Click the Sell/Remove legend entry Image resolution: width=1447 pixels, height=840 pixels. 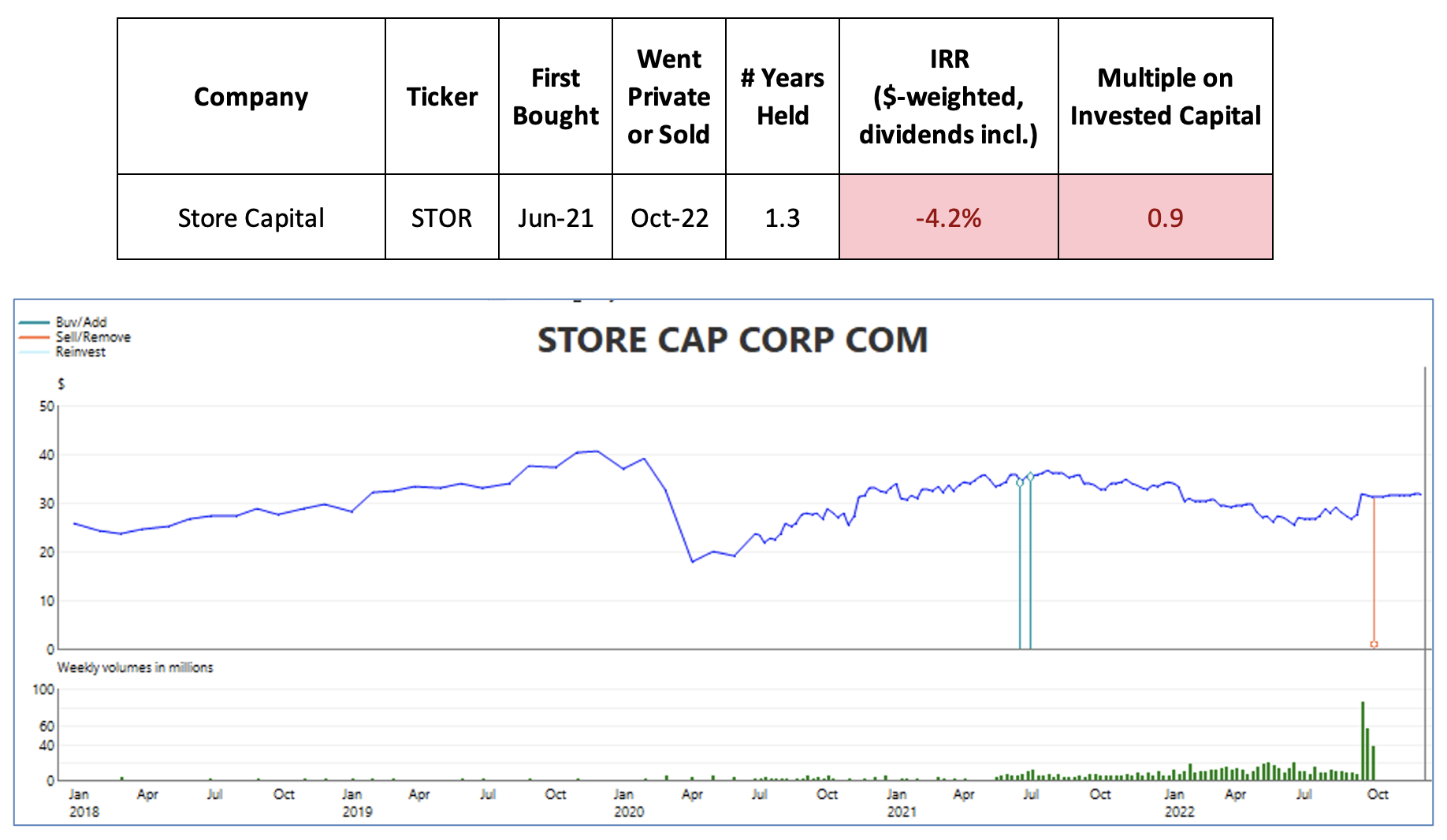pos(75,337)
